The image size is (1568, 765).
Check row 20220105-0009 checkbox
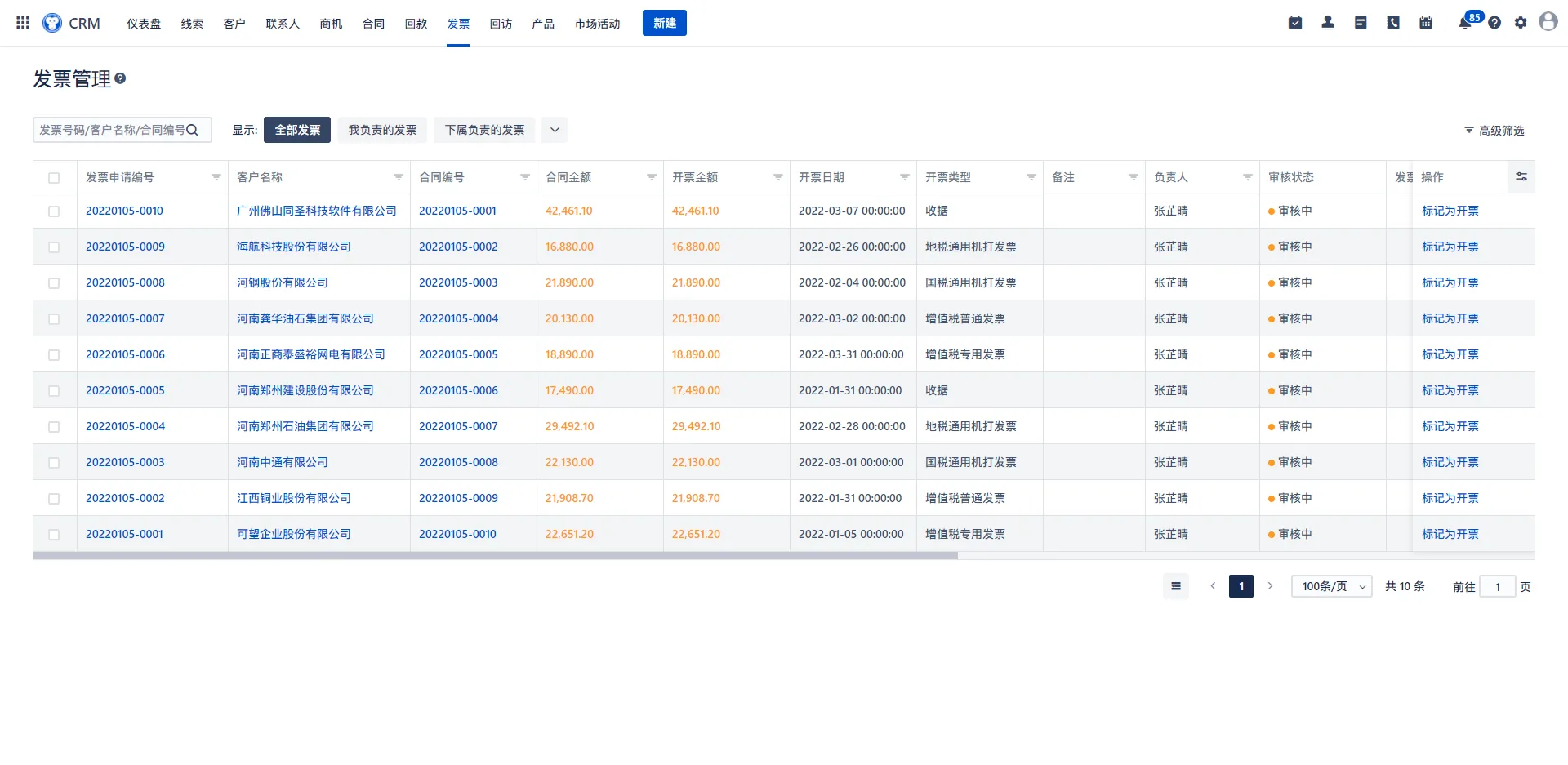[x=54, y=247]
